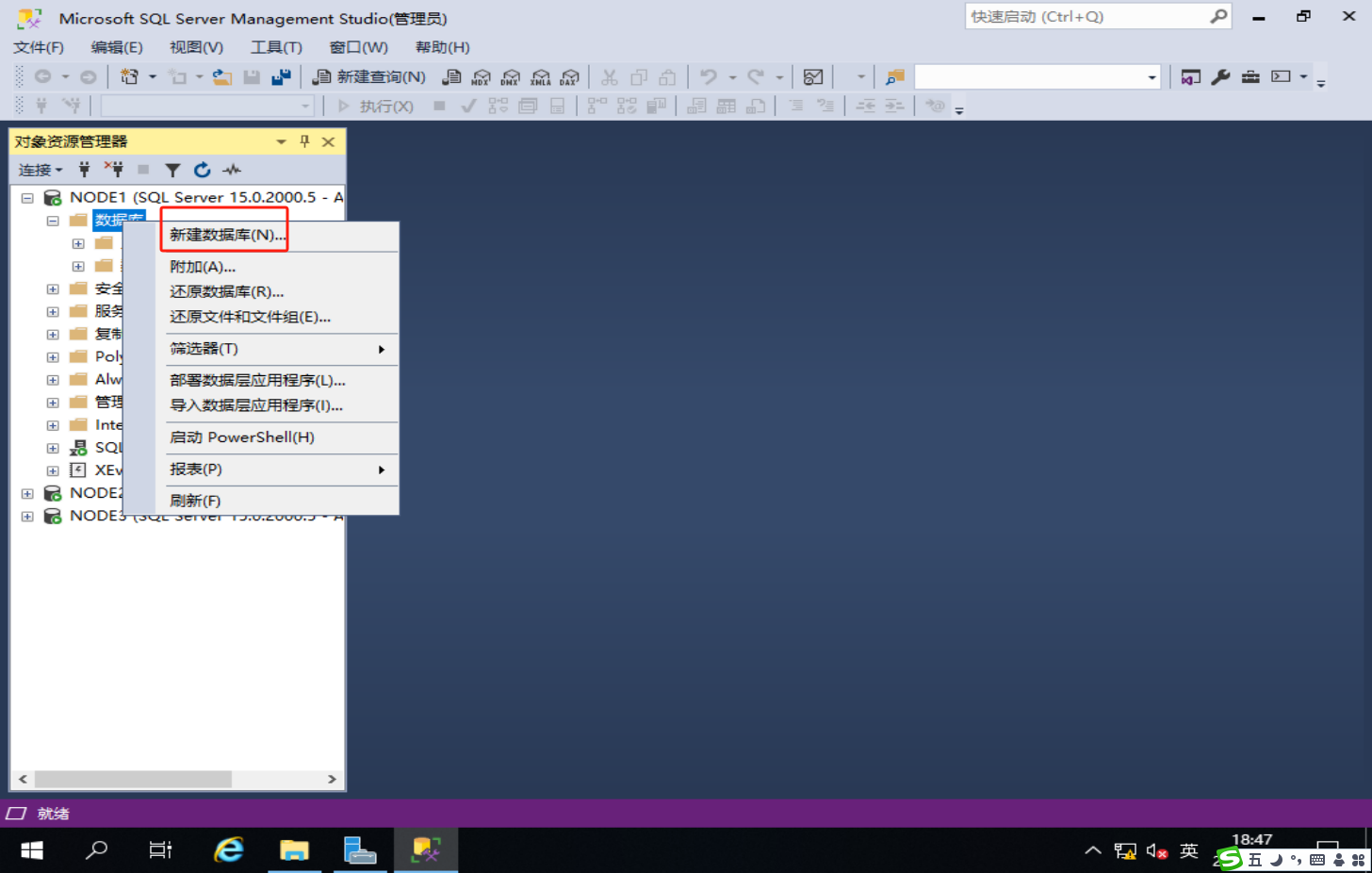Click the Object Explorer refresh icon

pos(202,170)
